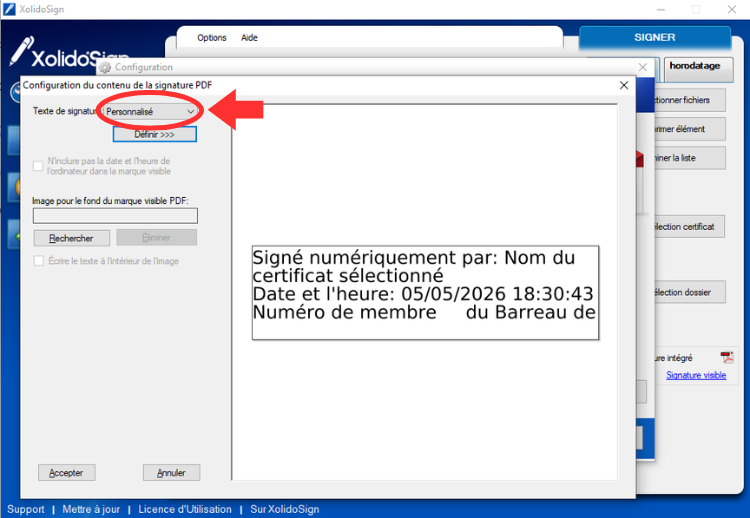The image size is (750, 518).
Task: Click the Annuler button
Action: pyautogui.click(x=171, y=473)
